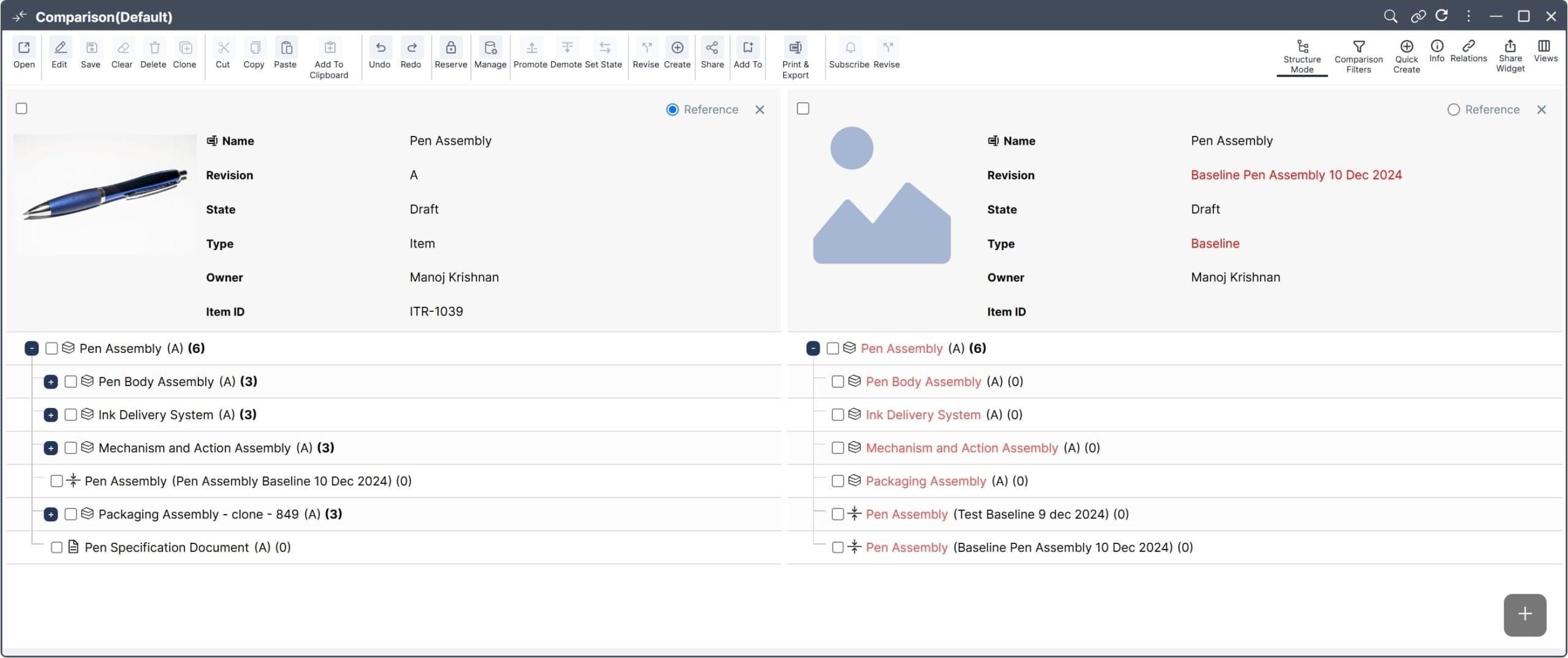
Task: Open the Comparison Filters funnel icon
Action: pyautogui.click(x=1358, y=47)
